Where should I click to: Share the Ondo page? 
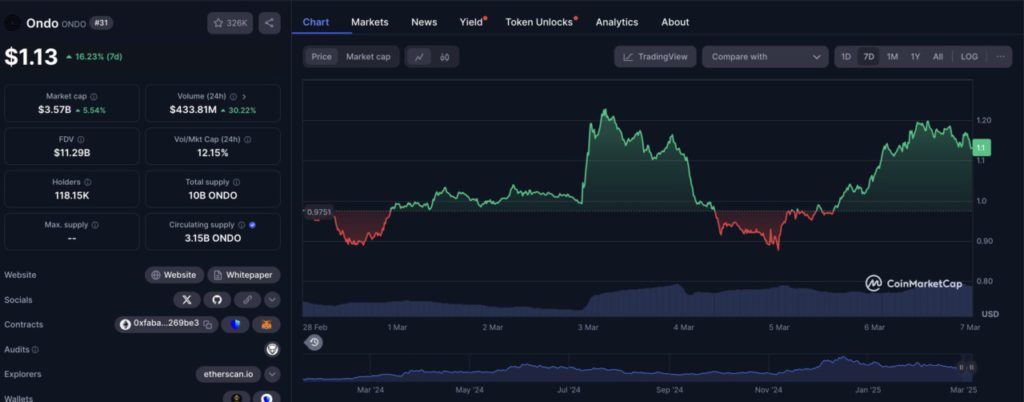(269, 23)
